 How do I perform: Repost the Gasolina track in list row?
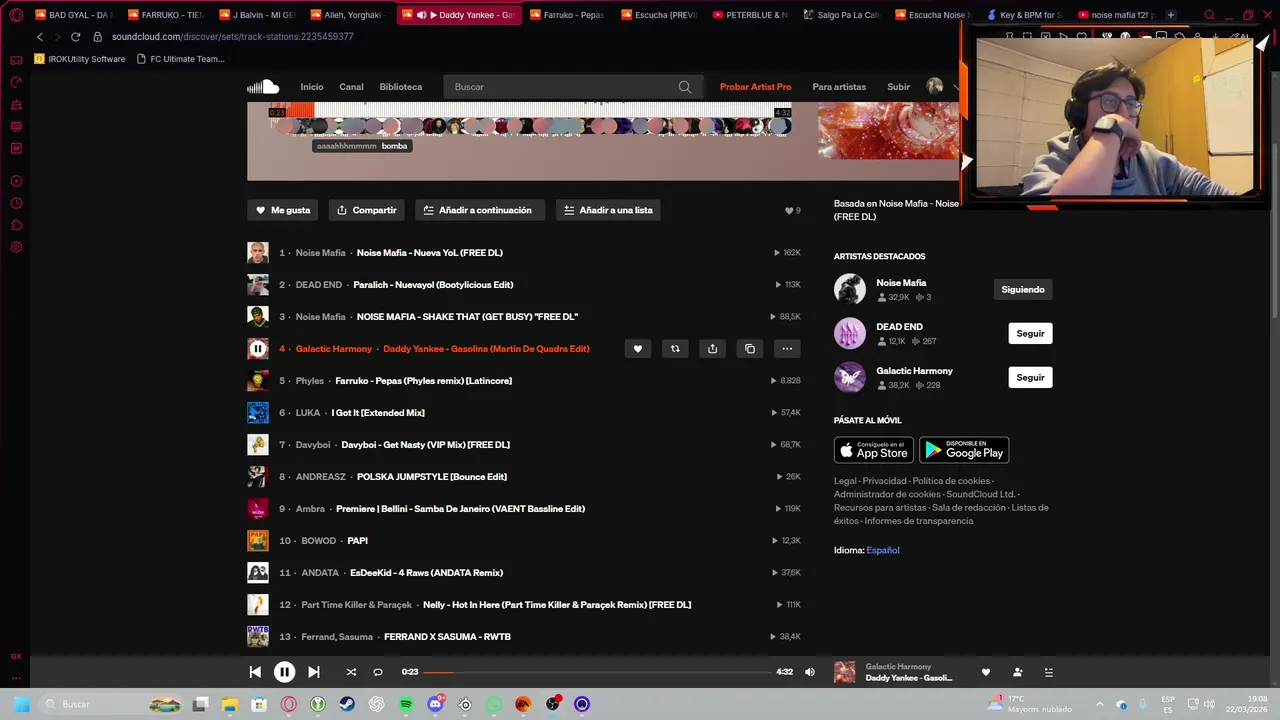[x=675, y=349]
